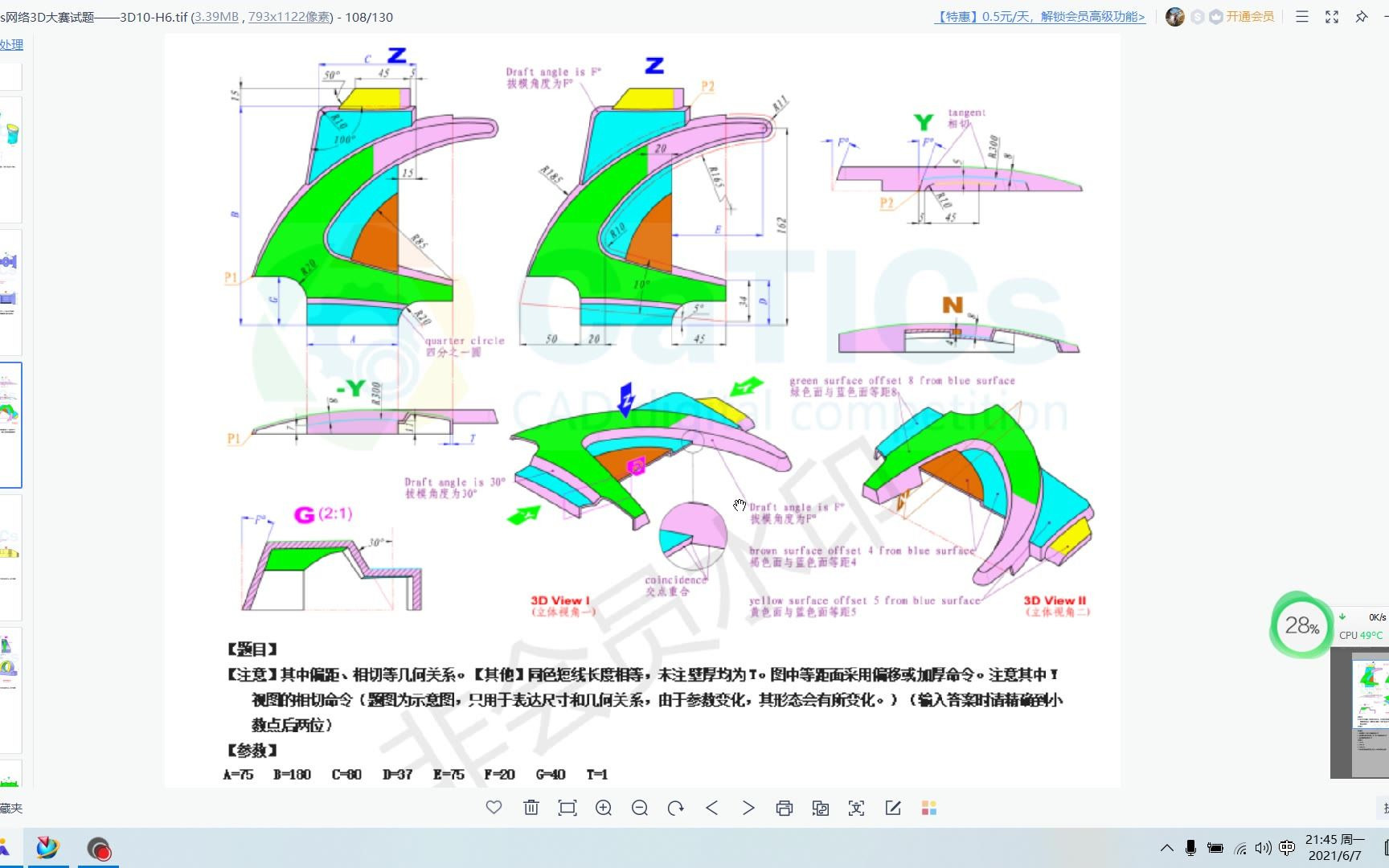Click the 开通会员 membership button
Image resolution: width=1389 pixels, height=868 pixels.
(x=1250, y=16)
